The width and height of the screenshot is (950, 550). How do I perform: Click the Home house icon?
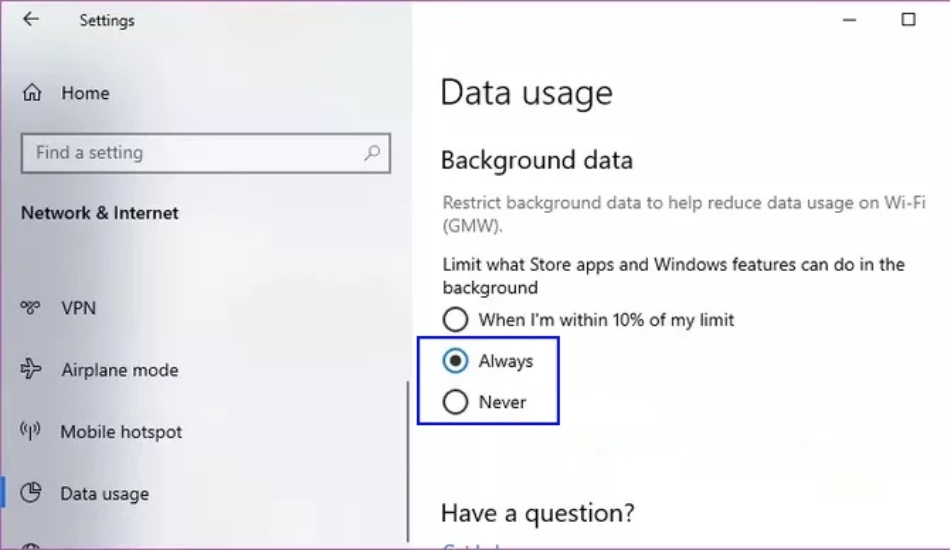32,93
